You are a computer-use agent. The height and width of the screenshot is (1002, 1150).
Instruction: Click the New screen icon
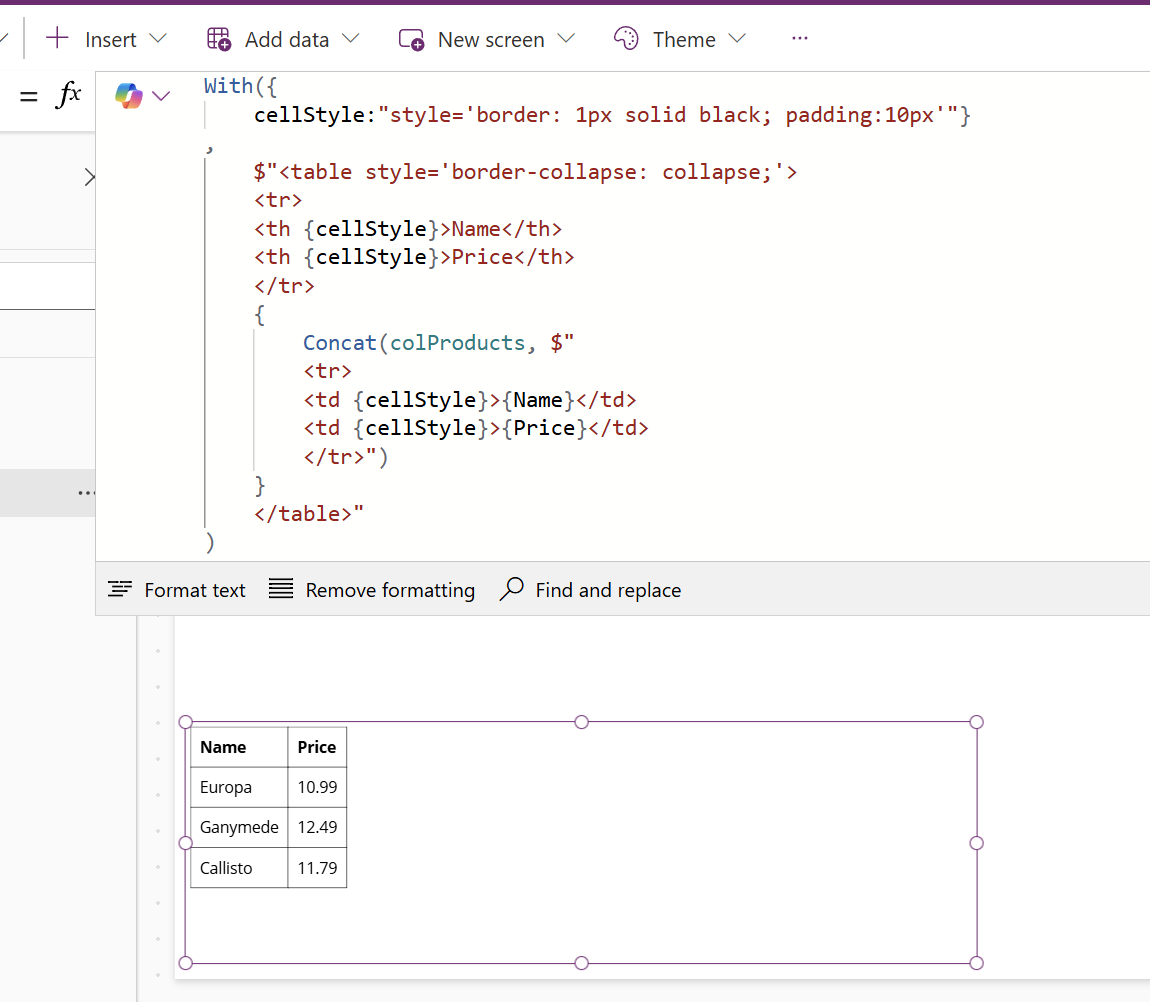(x=411, y=39)
